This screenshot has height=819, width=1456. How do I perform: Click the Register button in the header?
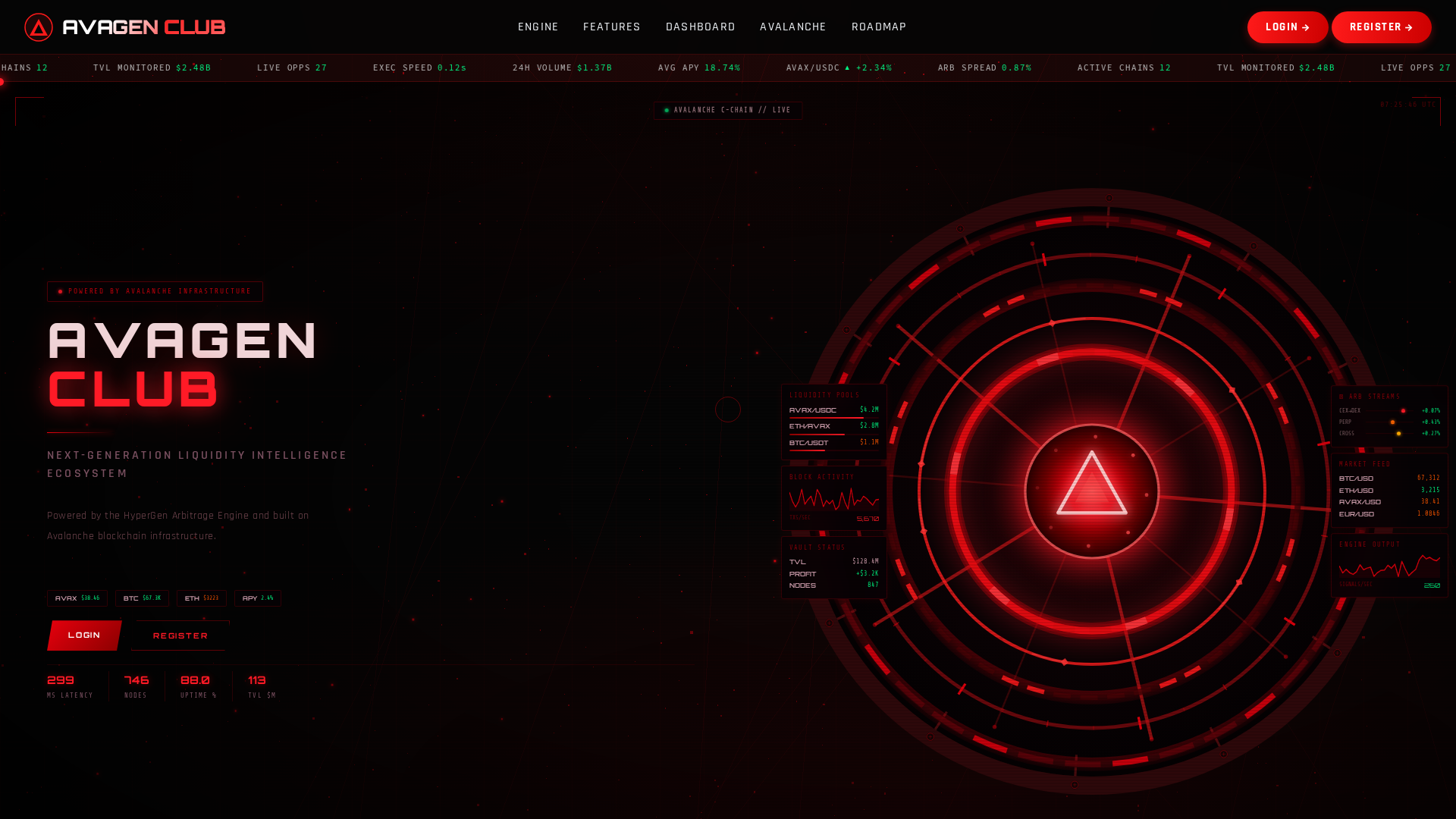tap(1382, 27)
